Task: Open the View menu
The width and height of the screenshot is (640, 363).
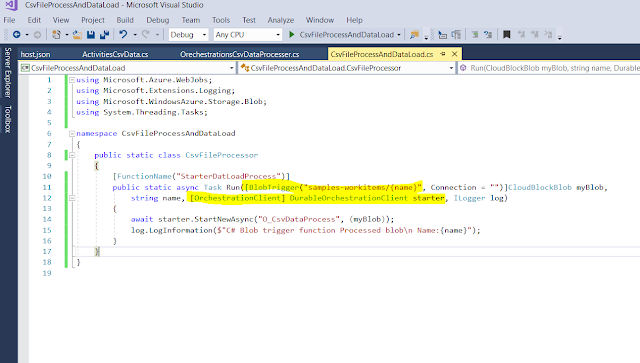Action: coord(61,20)
